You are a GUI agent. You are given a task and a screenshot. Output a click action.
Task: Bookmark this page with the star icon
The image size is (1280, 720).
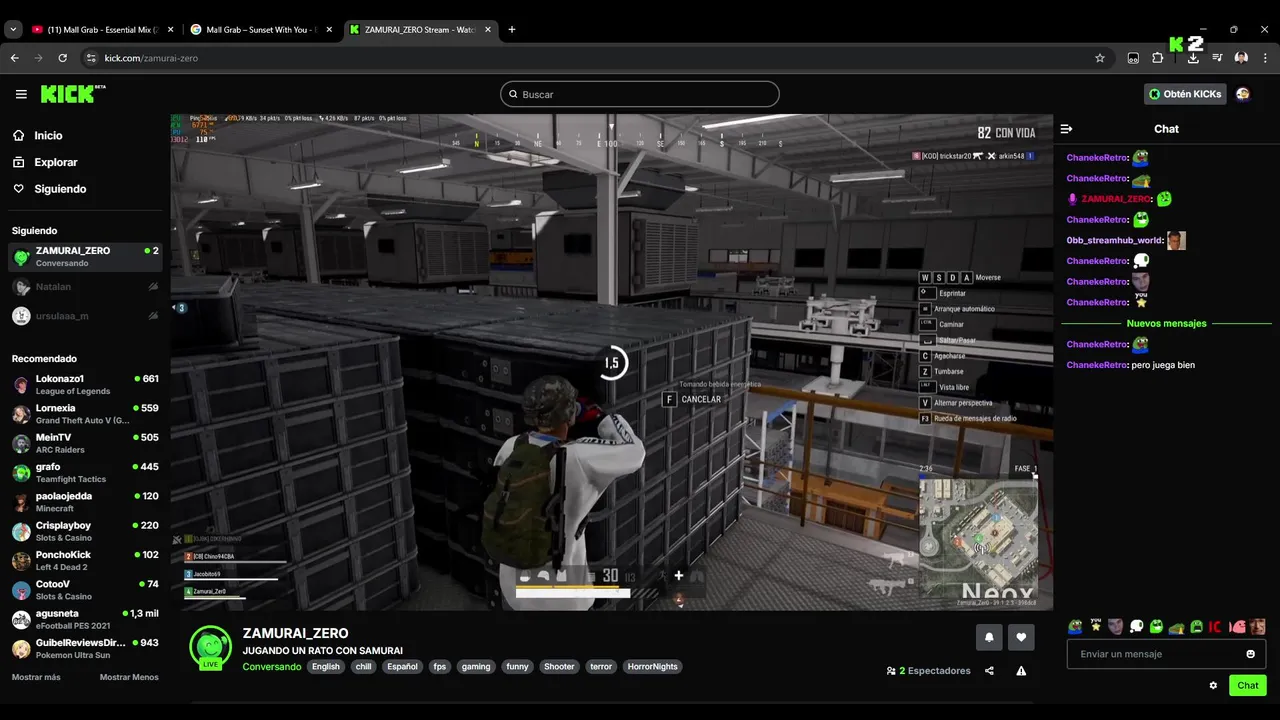pyautogui.click(x=1100, y=58)
